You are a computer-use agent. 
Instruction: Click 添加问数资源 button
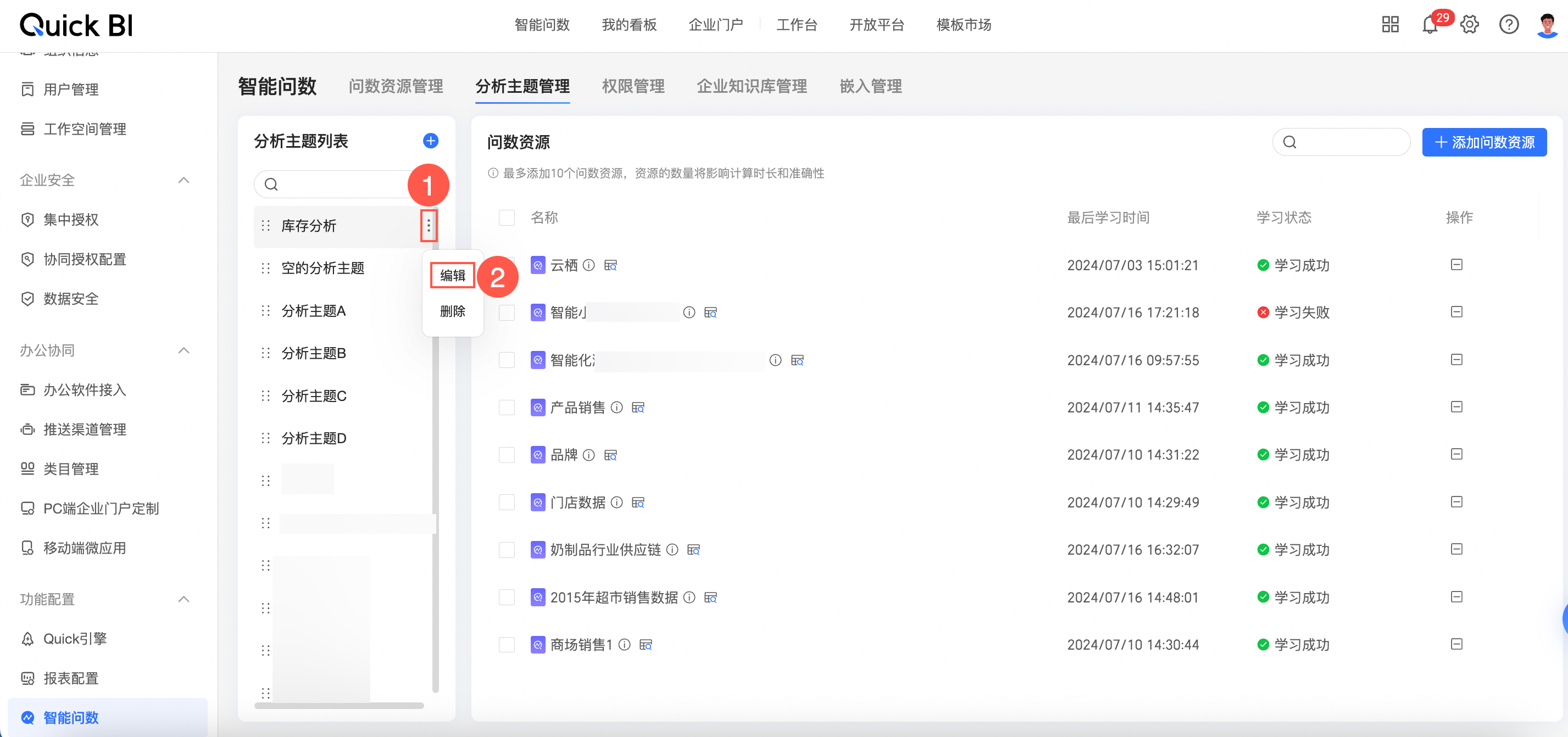point(1484,142)
